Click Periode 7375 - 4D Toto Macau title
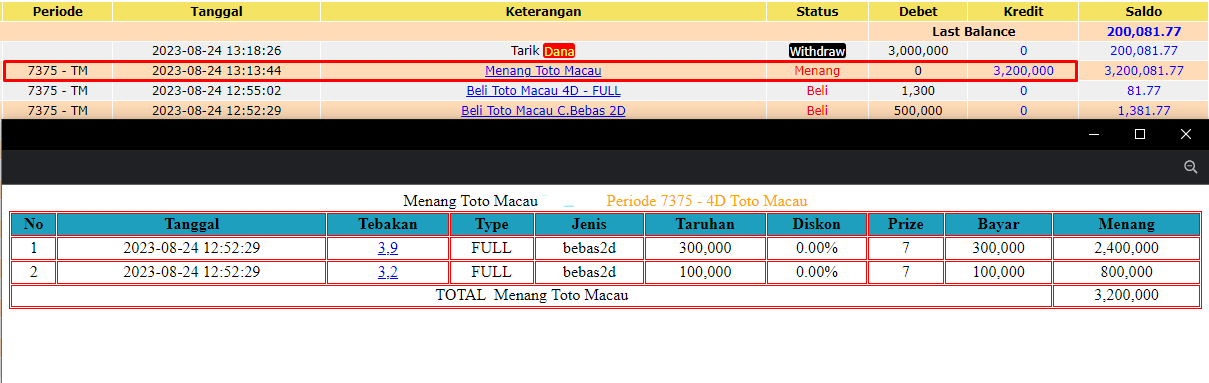 click(x=706, y=201)
